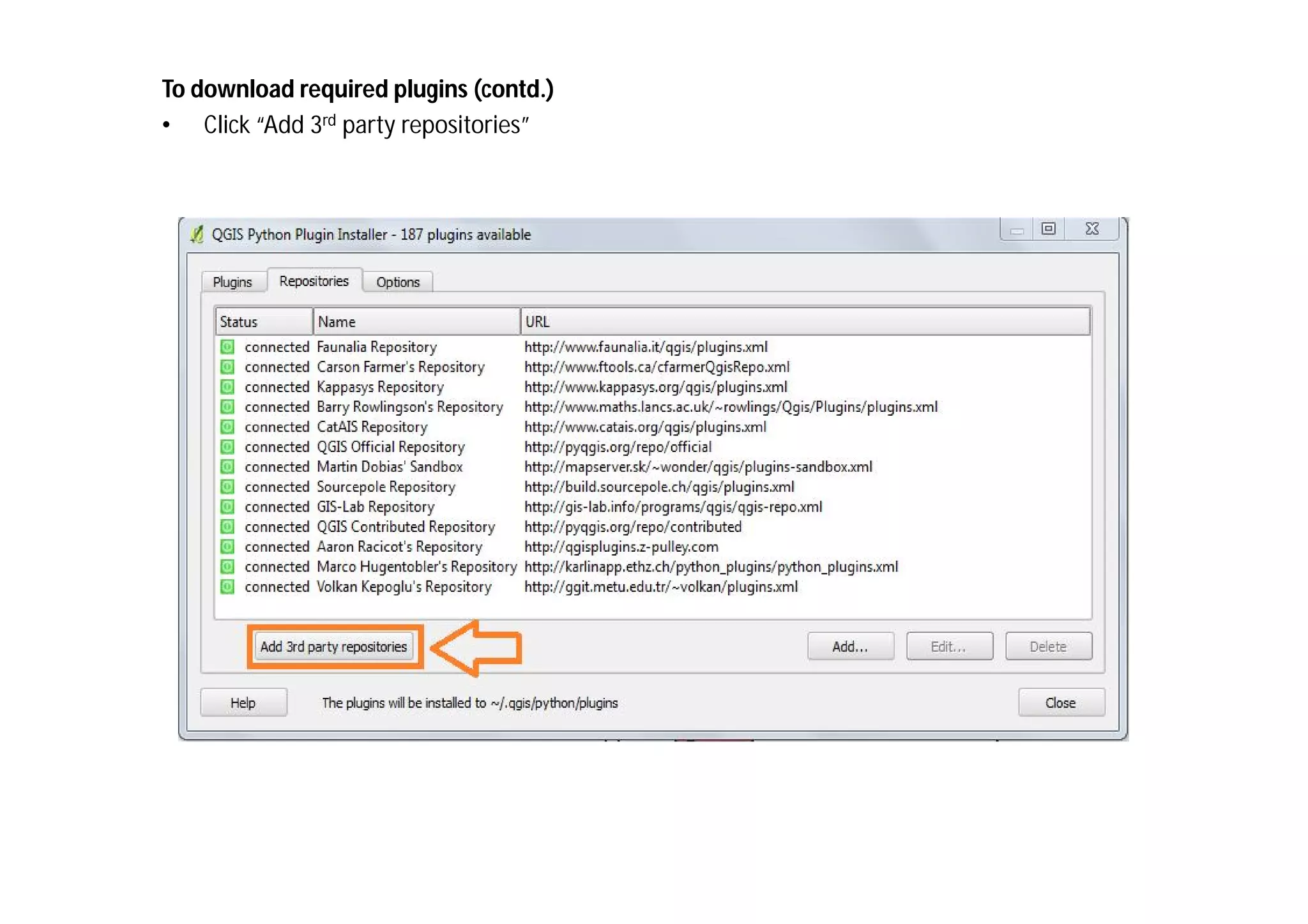Click URL http://www.faunalia.it/qgis/plugins.xml
This screenshot has width=1308, height=924.
(x=646, y=347)
